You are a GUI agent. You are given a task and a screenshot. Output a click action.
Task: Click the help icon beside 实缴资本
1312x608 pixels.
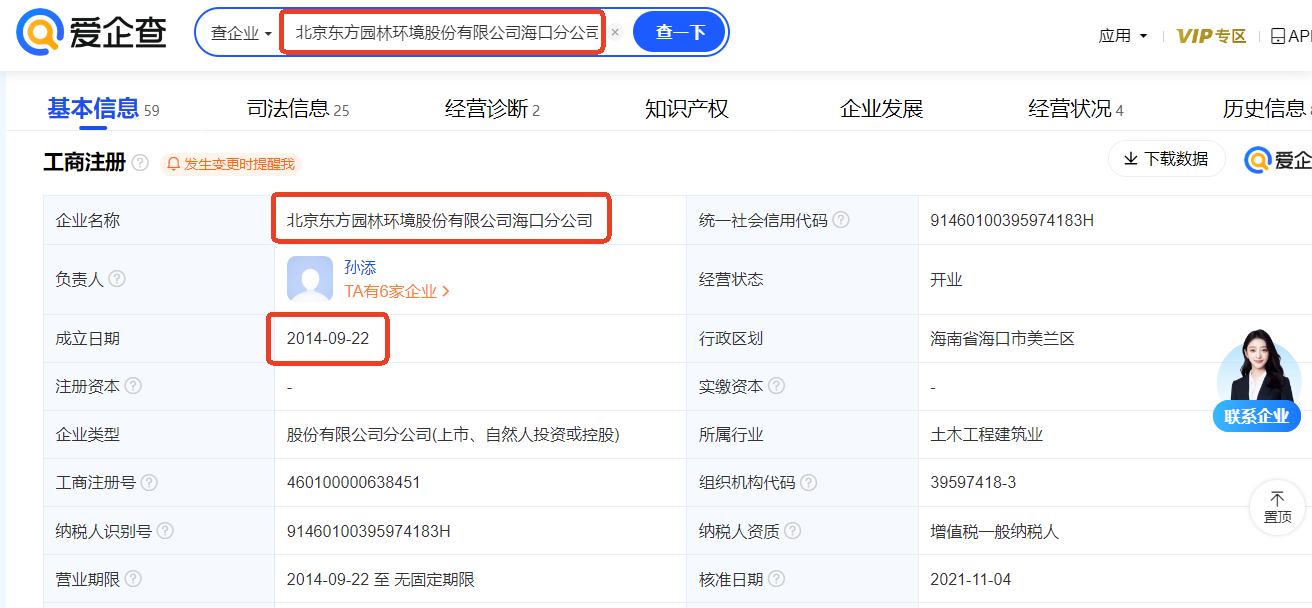click(777, 386)
